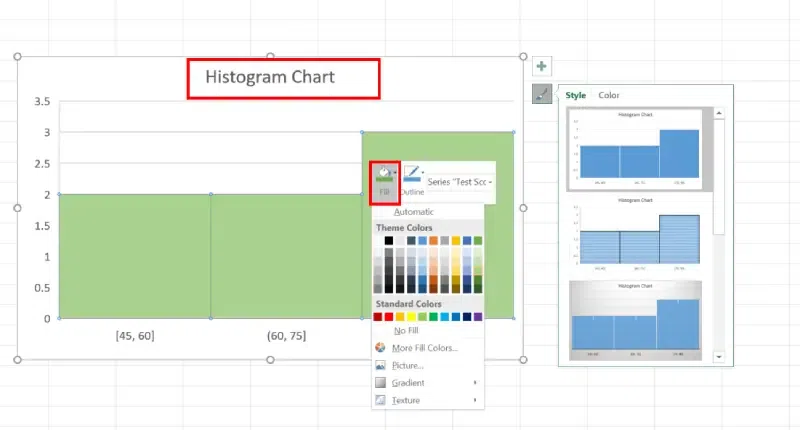Open the Outline button dropdown arrow
This screenshot has height=430, width=800.
pos(423,172)
